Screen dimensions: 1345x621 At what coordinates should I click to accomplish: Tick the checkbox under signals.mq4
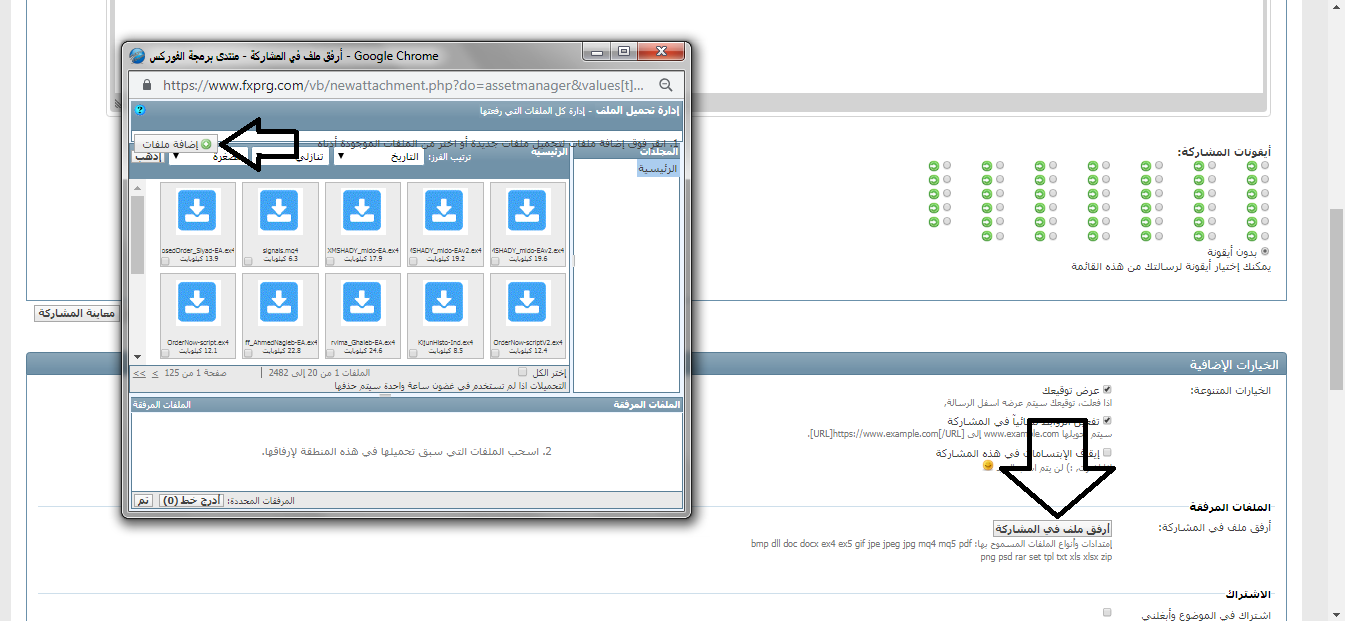(248, 261)
